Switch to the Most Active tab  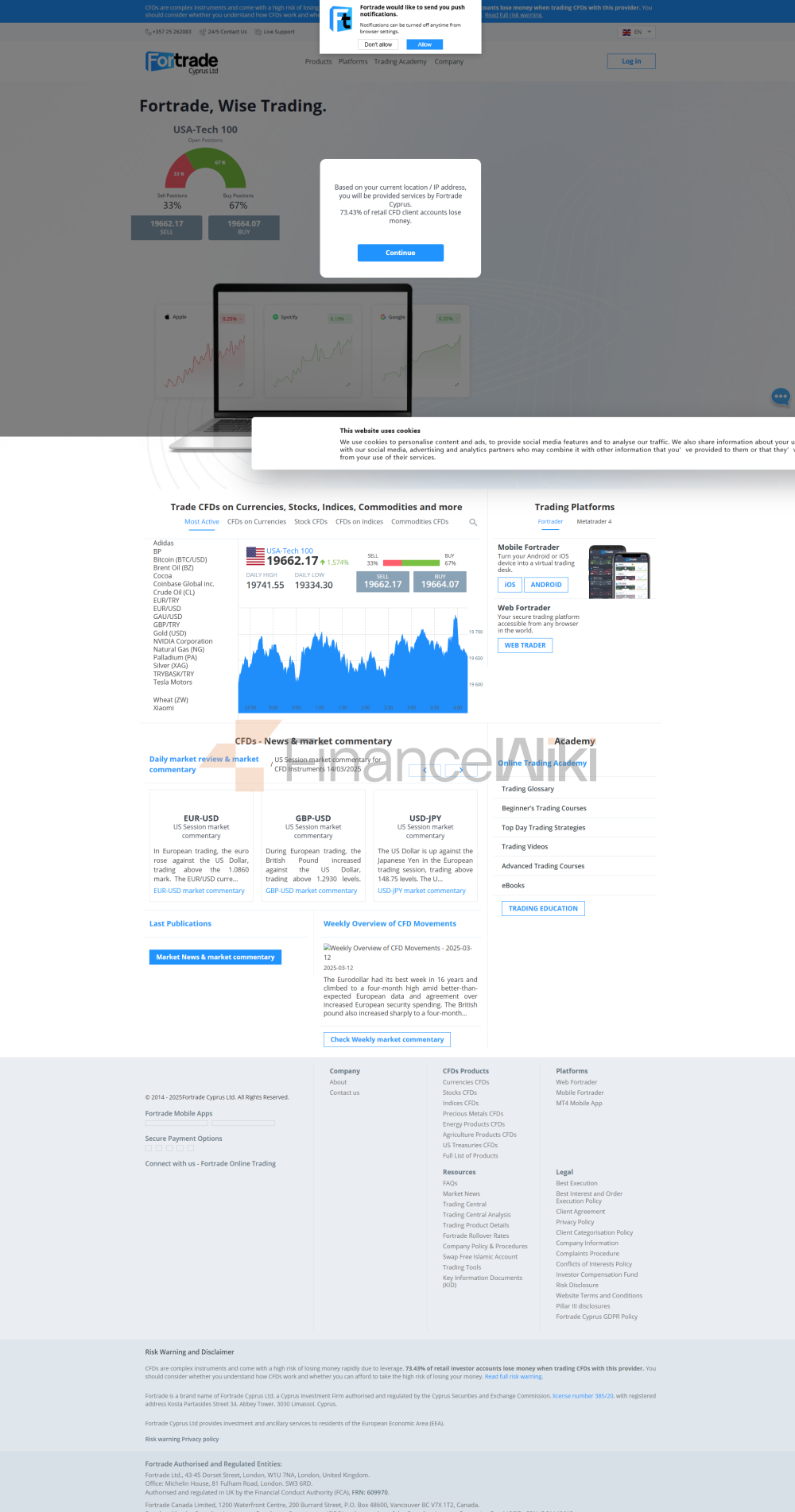pyautogui.click(x=202, y=522)
